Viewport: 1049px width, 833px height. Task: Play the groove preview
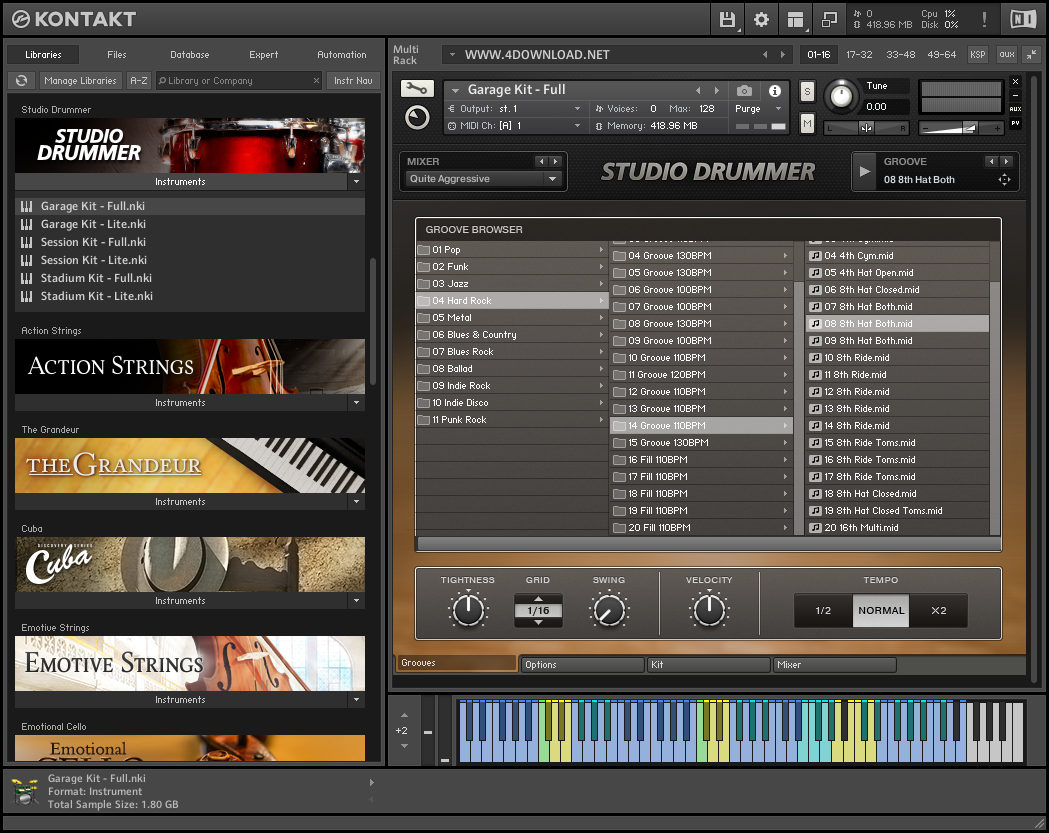864,171
